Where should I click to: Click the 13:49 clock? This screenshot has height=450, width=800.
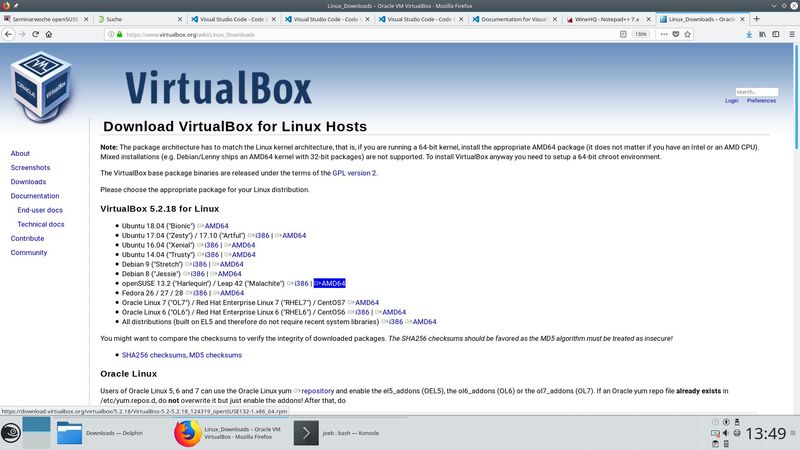pyautogui.click(x=765, y=433)
